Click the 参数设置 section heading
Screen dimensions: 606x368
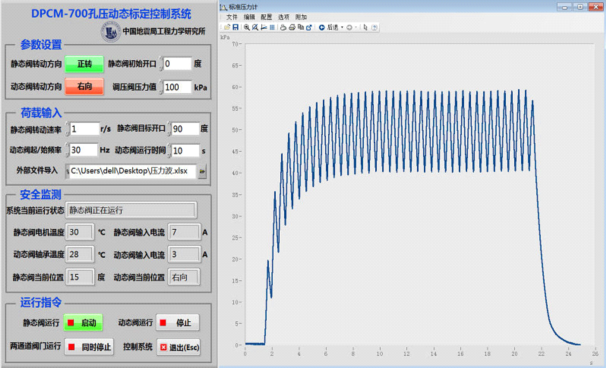pyautogui.click(x=41, y=44)
